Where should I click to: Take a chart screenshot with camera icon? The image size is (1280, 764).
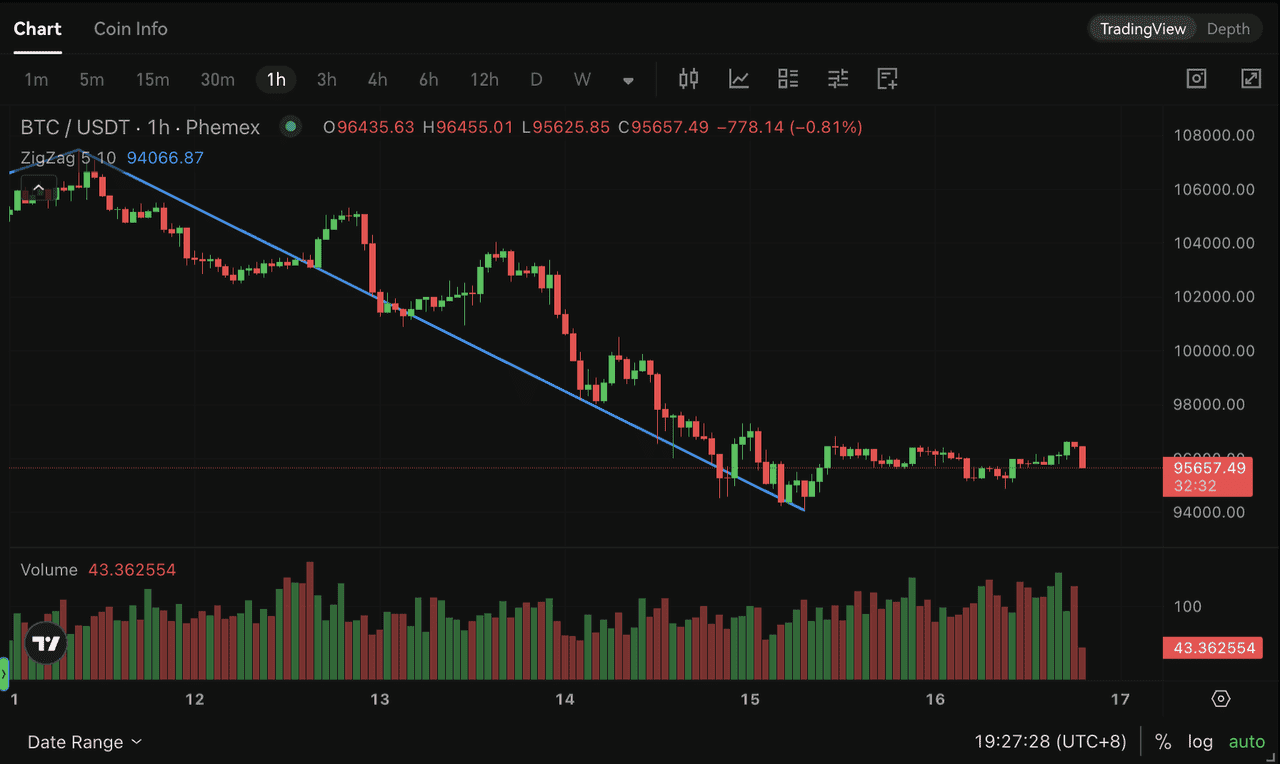(x=1196, y=78)
